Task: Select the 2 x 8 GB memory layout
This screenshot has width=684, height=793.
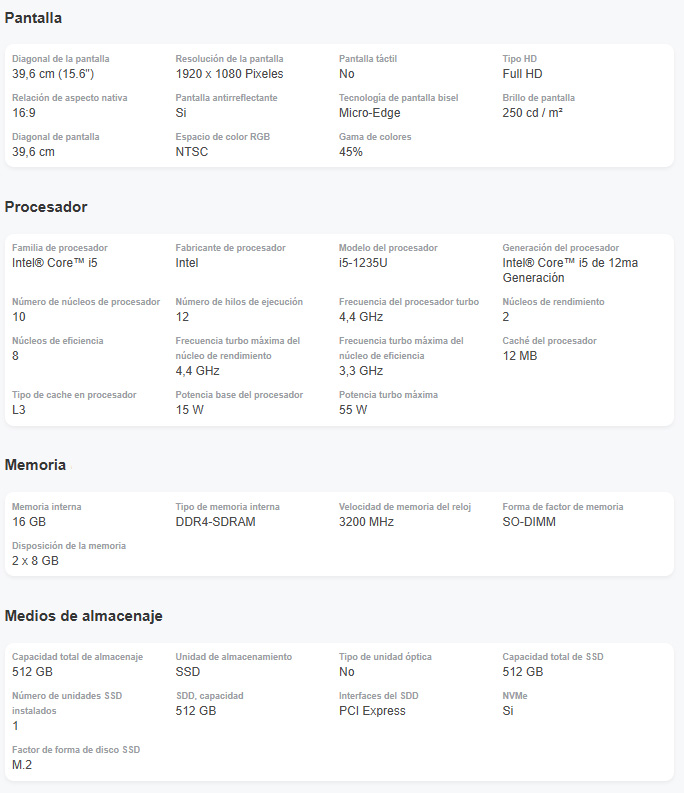Action: coord(35,561)
